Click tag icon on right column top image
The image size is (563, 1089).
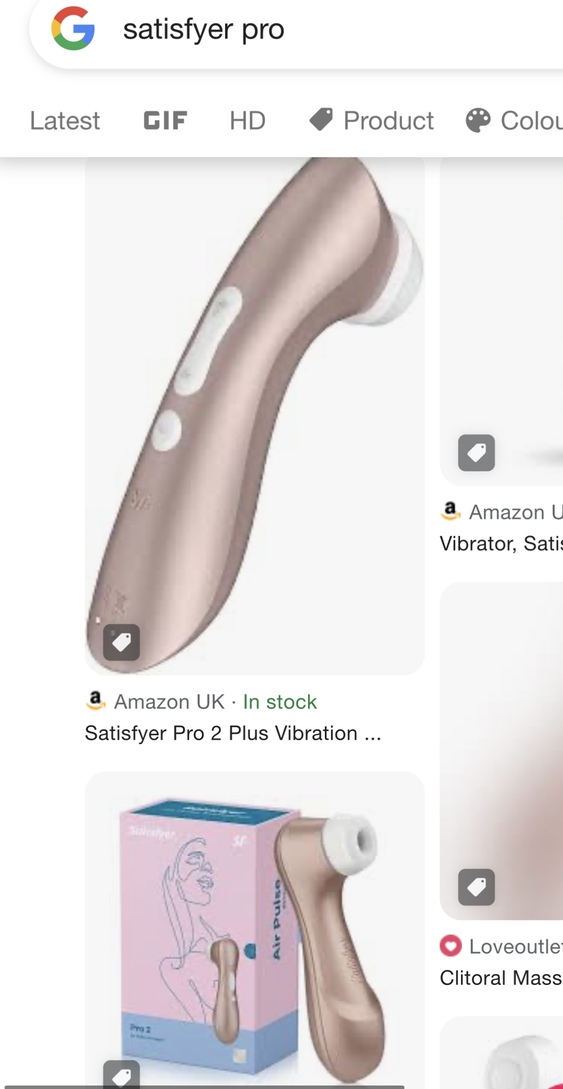476,453
